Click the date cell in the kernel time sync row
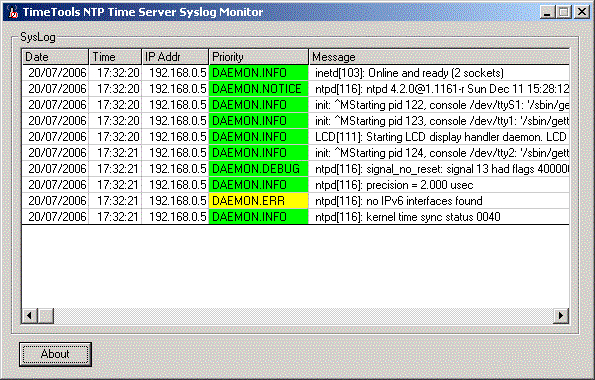The height and width of the screenshot is (380, 595). pos(55,217)
